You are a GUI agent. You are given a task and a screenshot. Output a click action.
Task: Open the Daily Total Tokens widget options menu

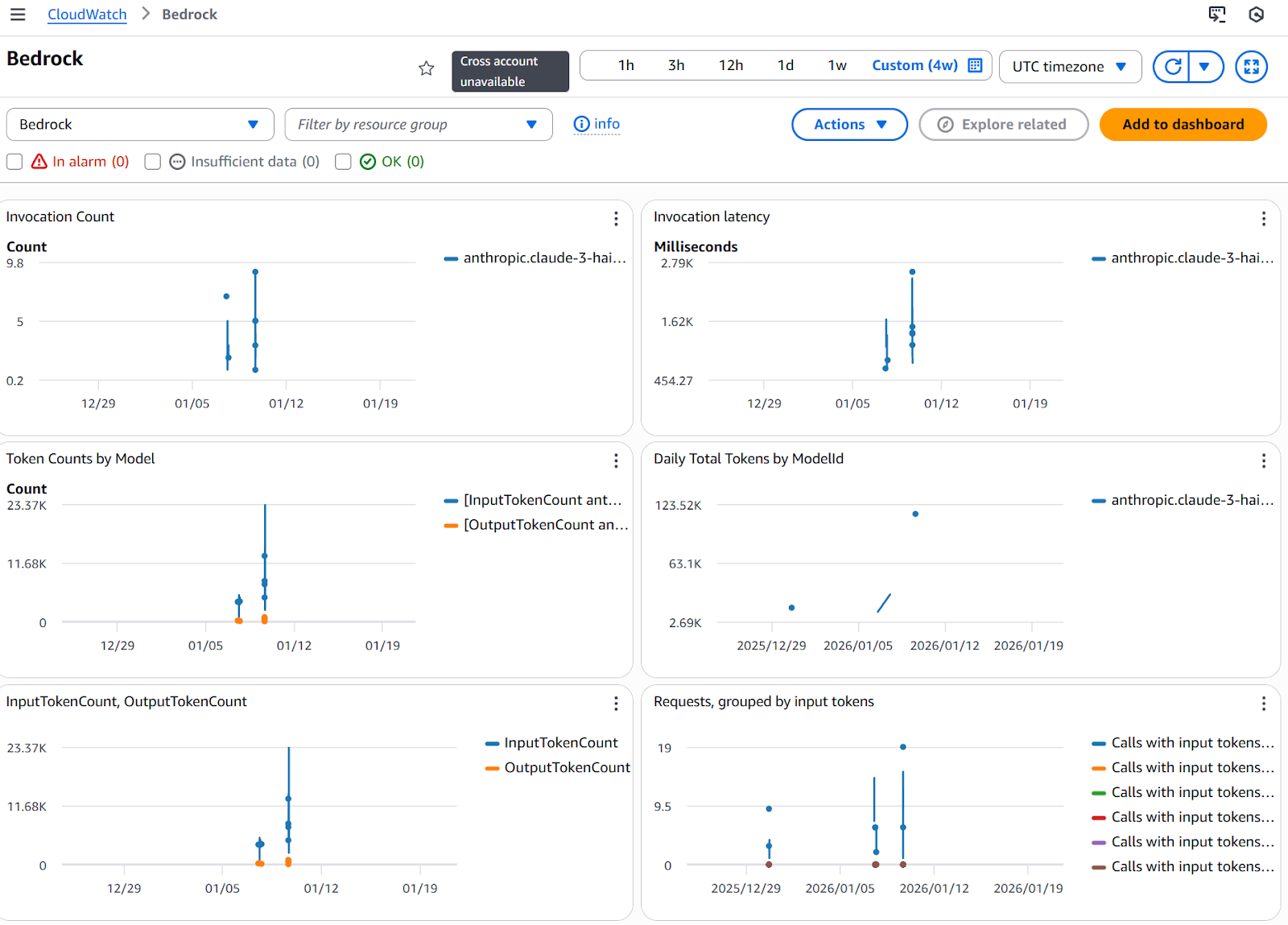coord(1264,461)
